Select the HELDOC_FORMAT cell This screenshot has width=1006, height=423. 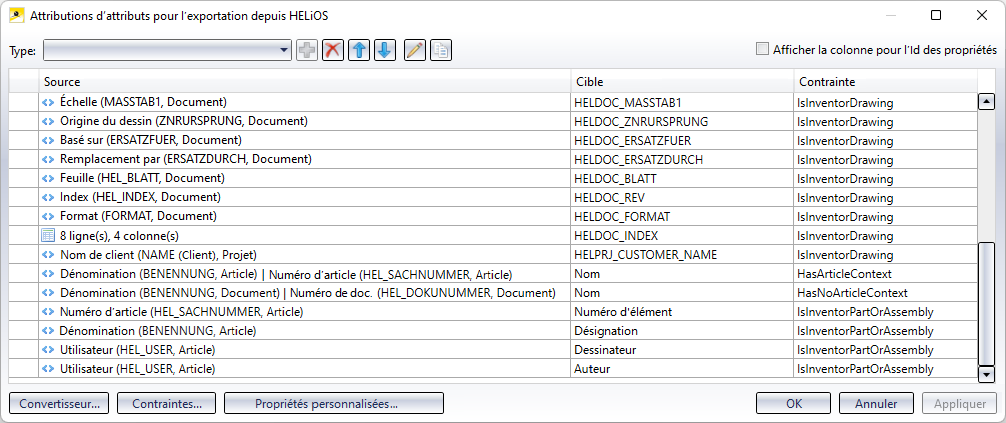[682, 216]
